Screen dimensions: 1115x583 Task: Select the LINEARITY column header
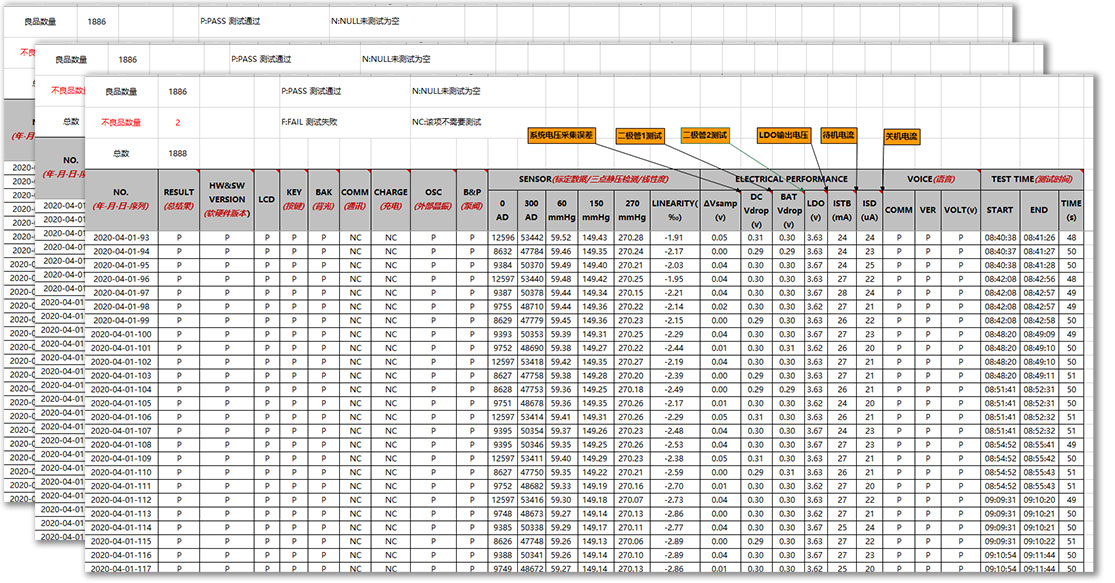pos(674,210)
